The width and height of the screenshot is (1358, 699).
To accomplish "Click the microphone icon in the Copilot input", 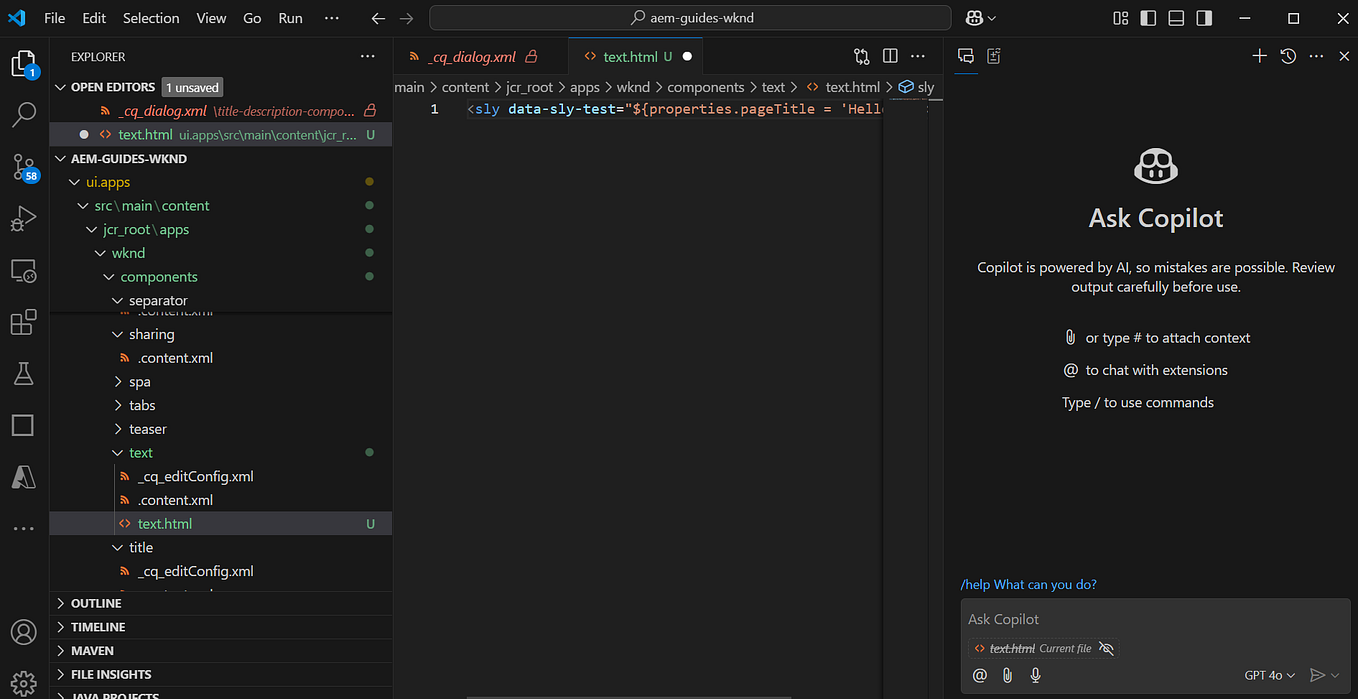I will point(1035,675).
